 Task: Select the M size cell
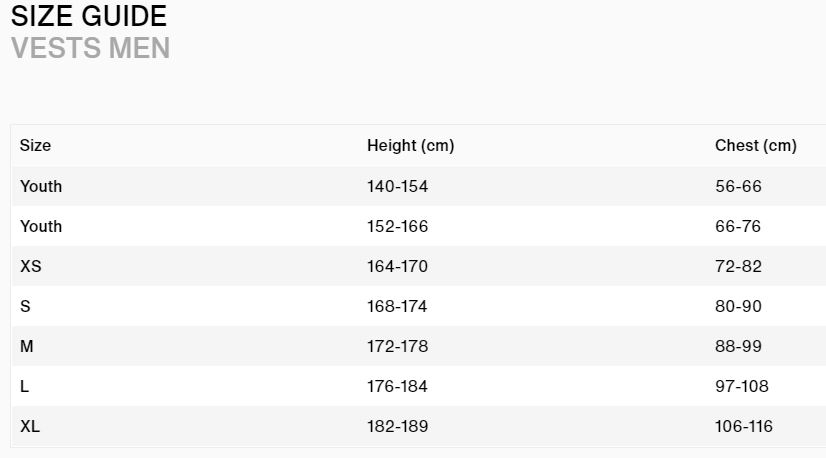coord(27,346)
